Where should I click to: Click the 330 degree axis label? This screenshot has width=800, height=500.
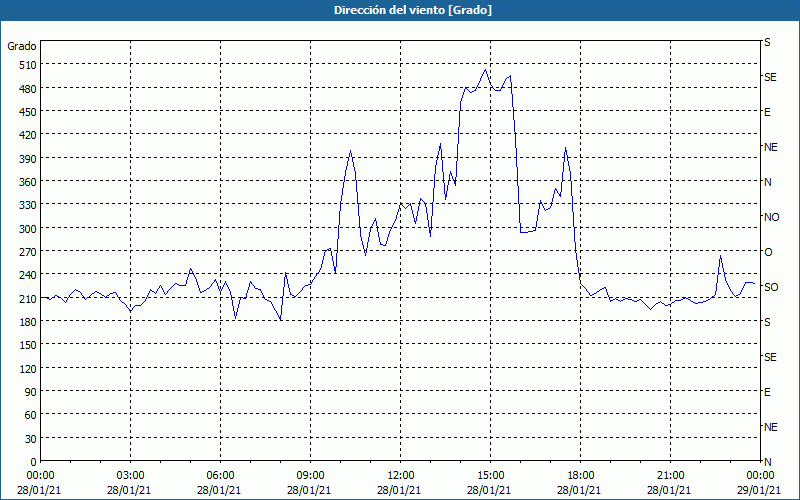[x=29, y=205]
